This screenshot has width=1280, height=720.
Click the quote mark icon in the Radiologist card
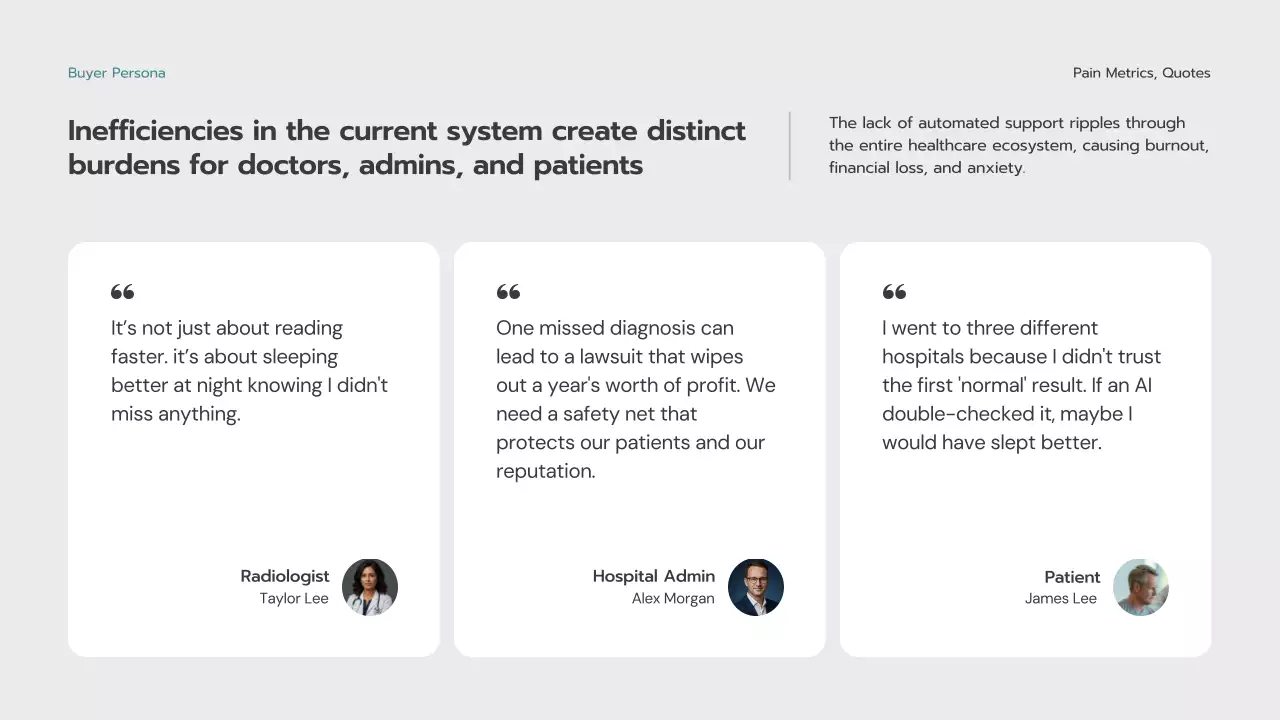(x=122, y=292)
